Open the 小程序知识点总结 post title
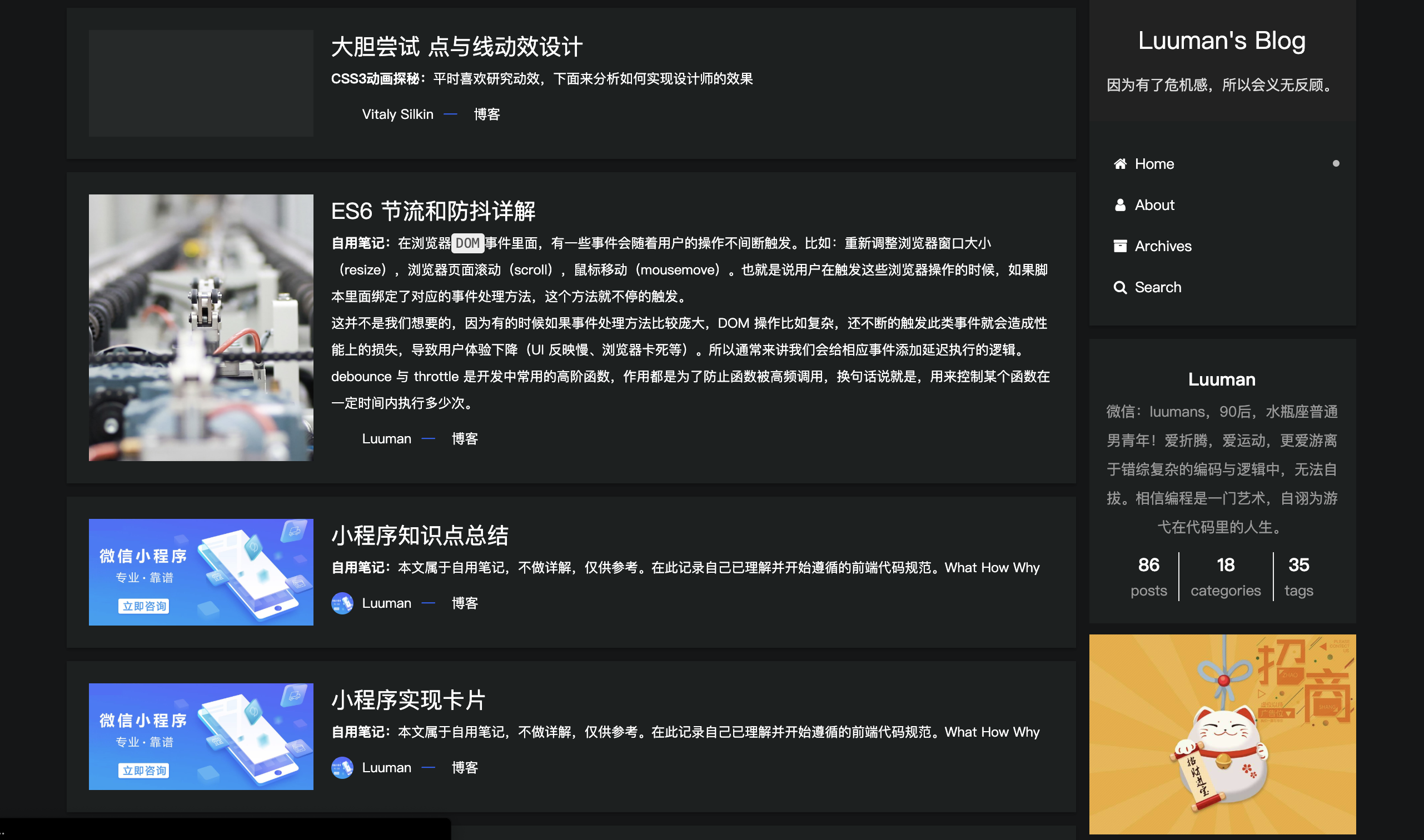1424x840 pixels. click(420, 536)
